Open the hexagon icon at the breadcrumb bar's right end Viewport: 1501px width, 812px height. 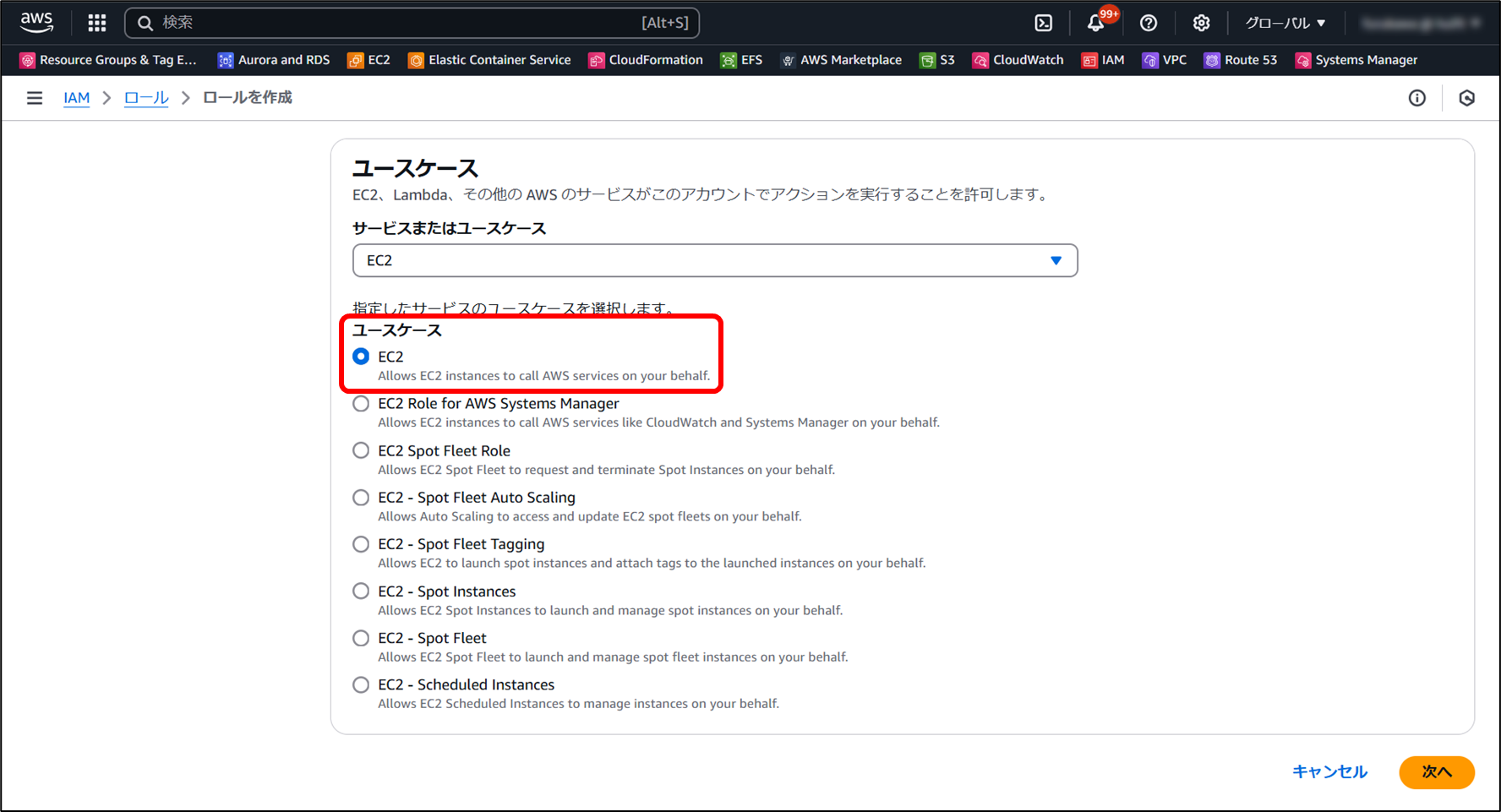point(1467,98)
